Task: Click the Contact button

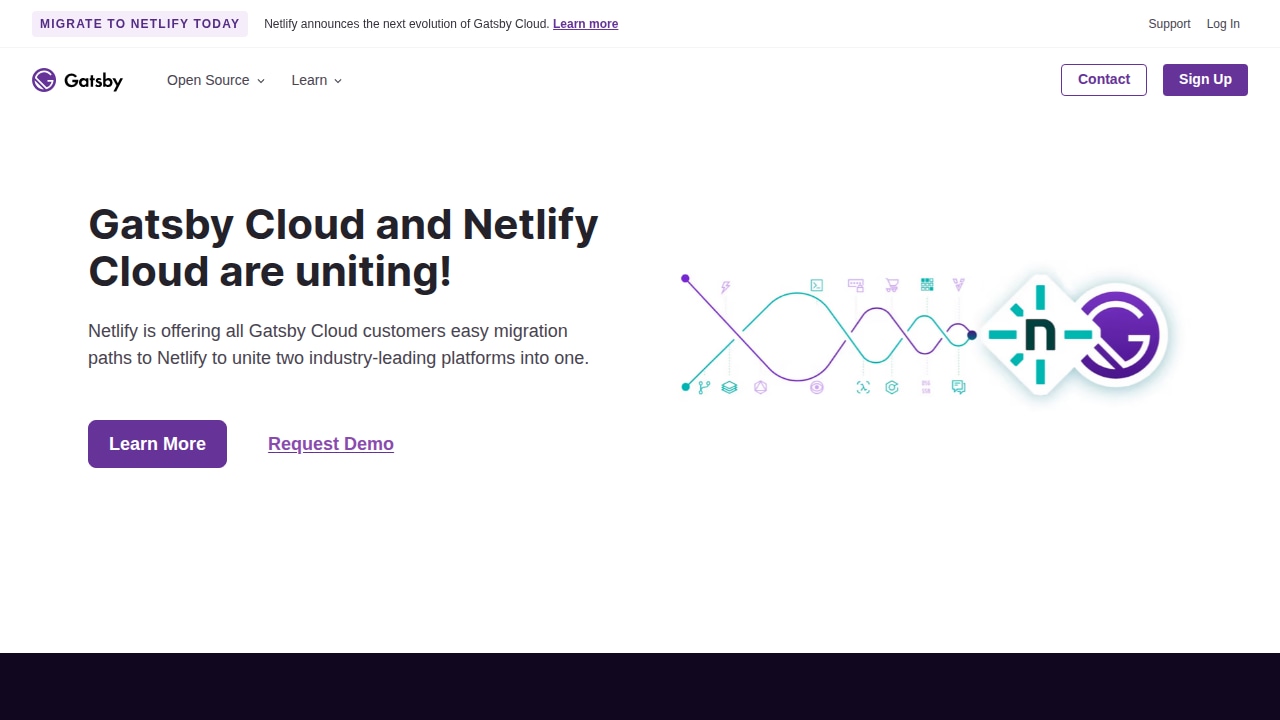Action: click(x=1104, y=80)
